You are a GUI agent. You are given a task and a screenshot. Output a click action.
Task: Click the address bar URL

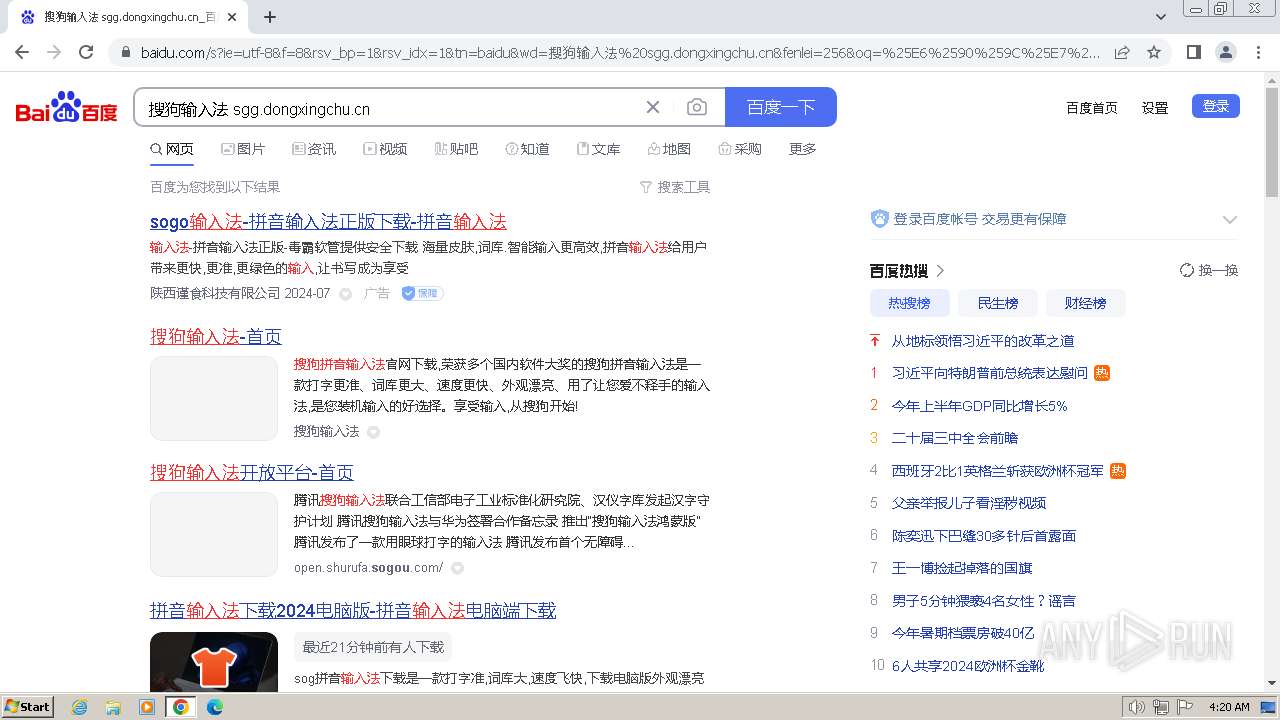[x=620, y=52]
